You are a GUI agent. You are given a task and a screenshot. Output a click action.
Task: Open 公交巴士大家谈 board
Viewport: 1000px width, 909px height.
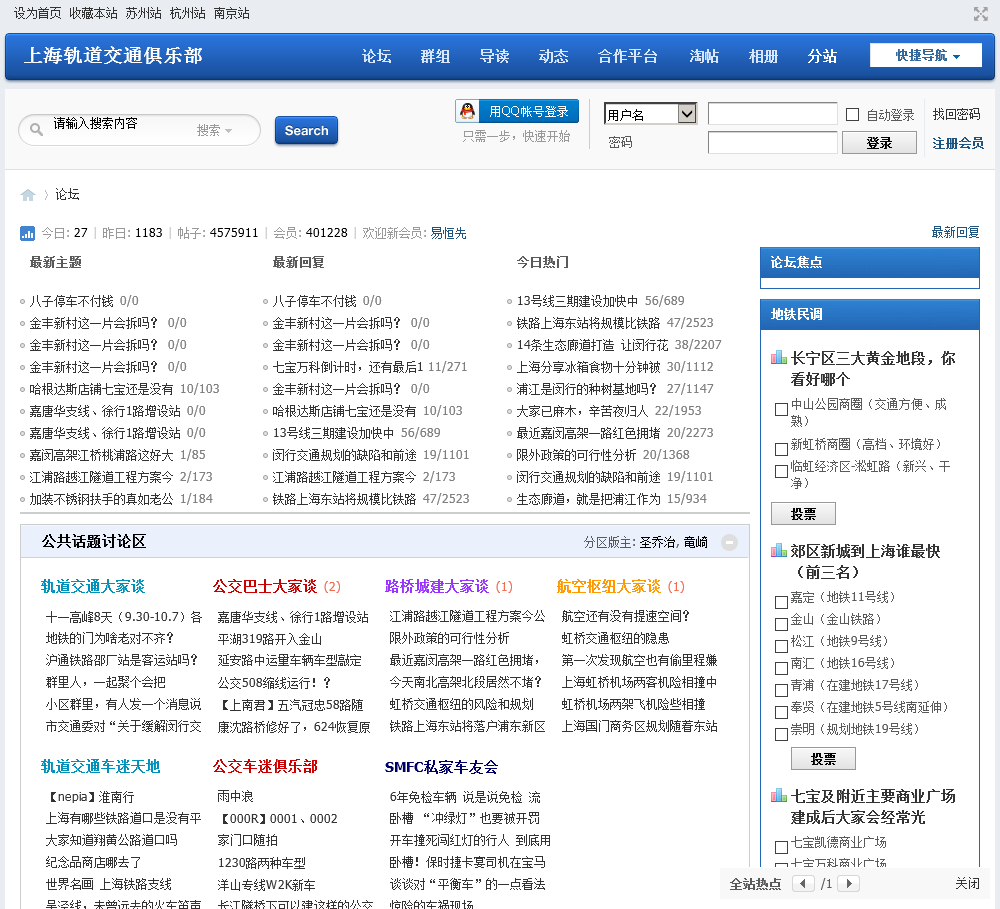tap(265, 586)
